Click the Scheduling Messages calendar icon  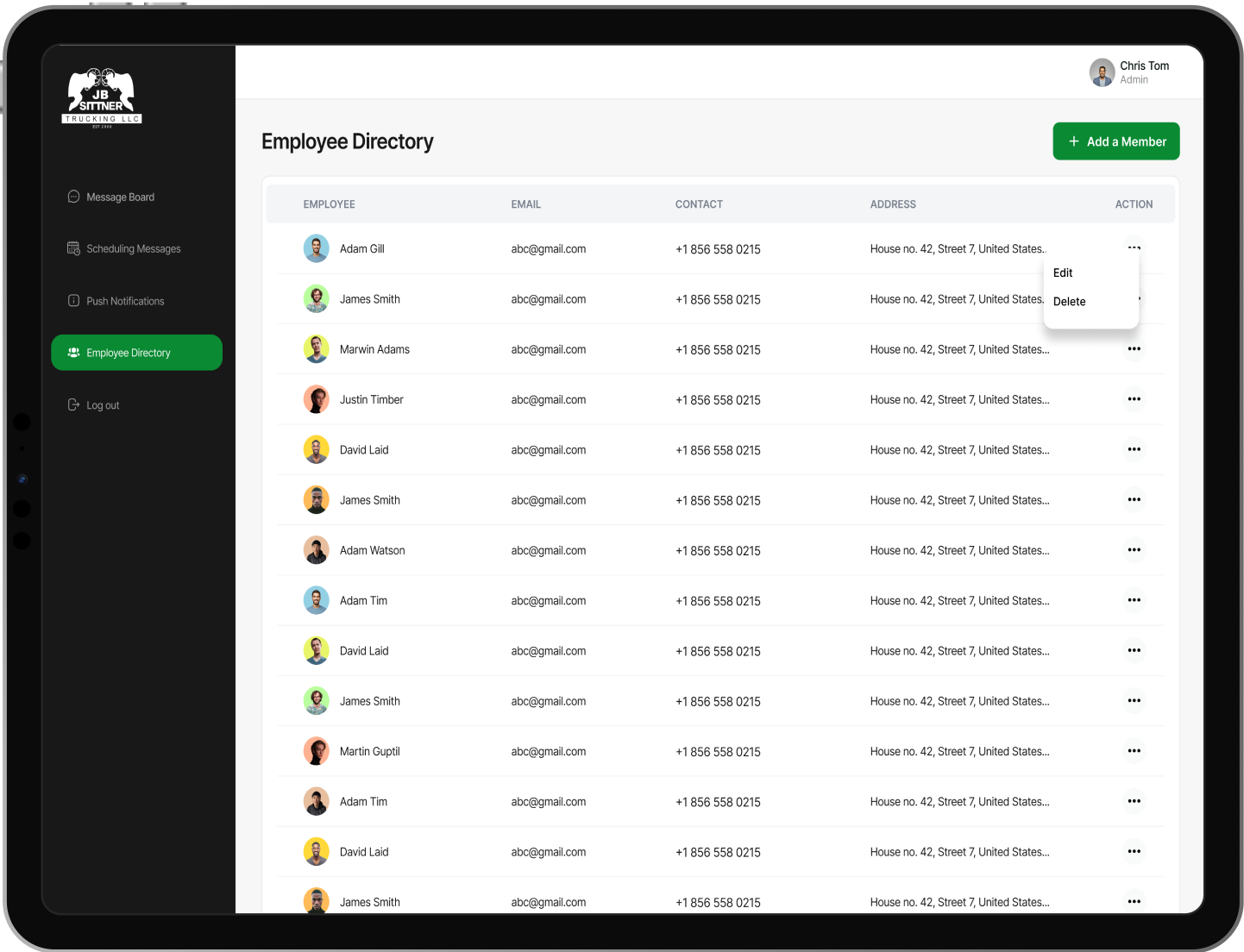click(x=73, y=248)
